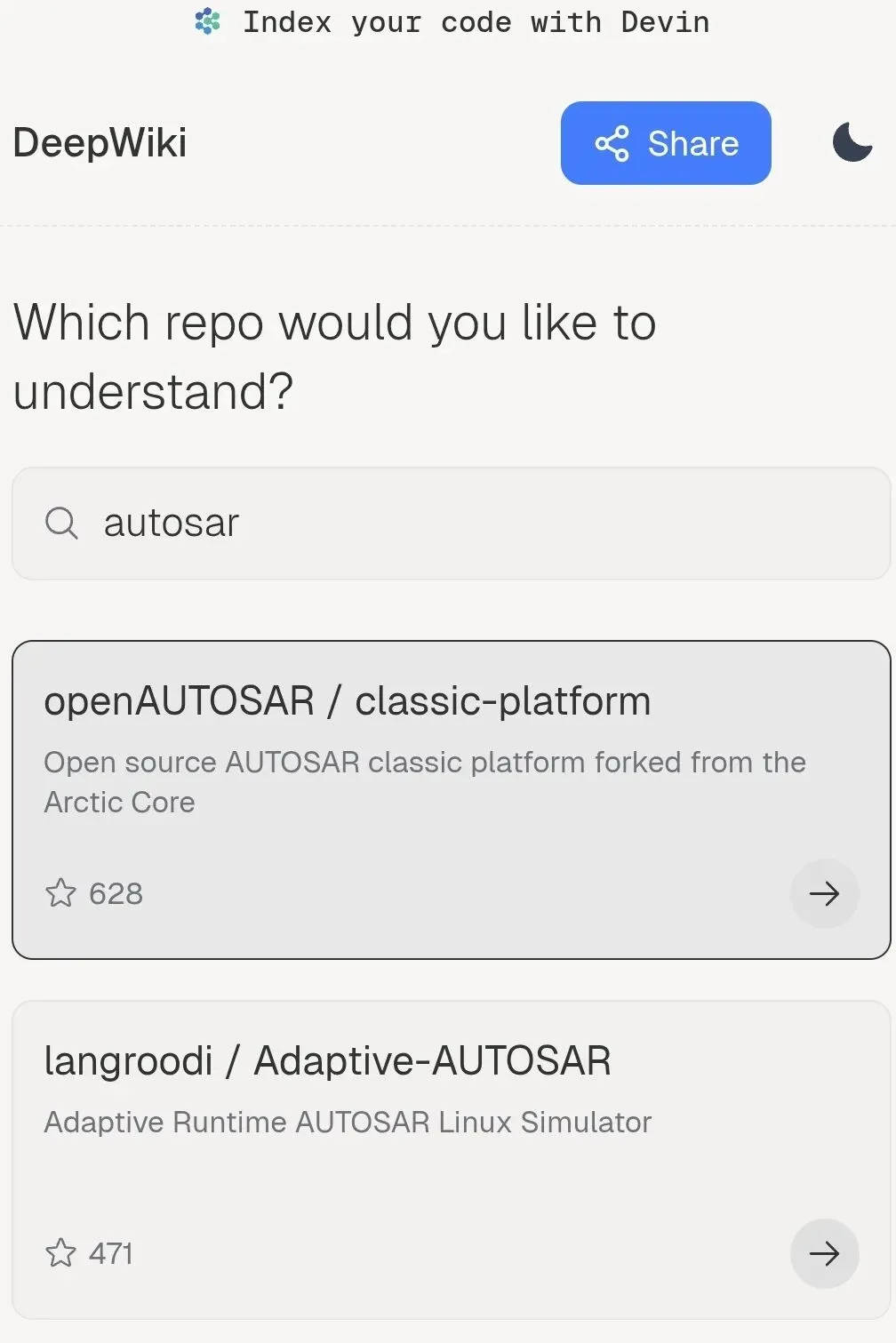Image resolution: width=896 pixels, height=1343 pixels.
Task: Click the star icon beside 471
Action: tap(61, 1252)
